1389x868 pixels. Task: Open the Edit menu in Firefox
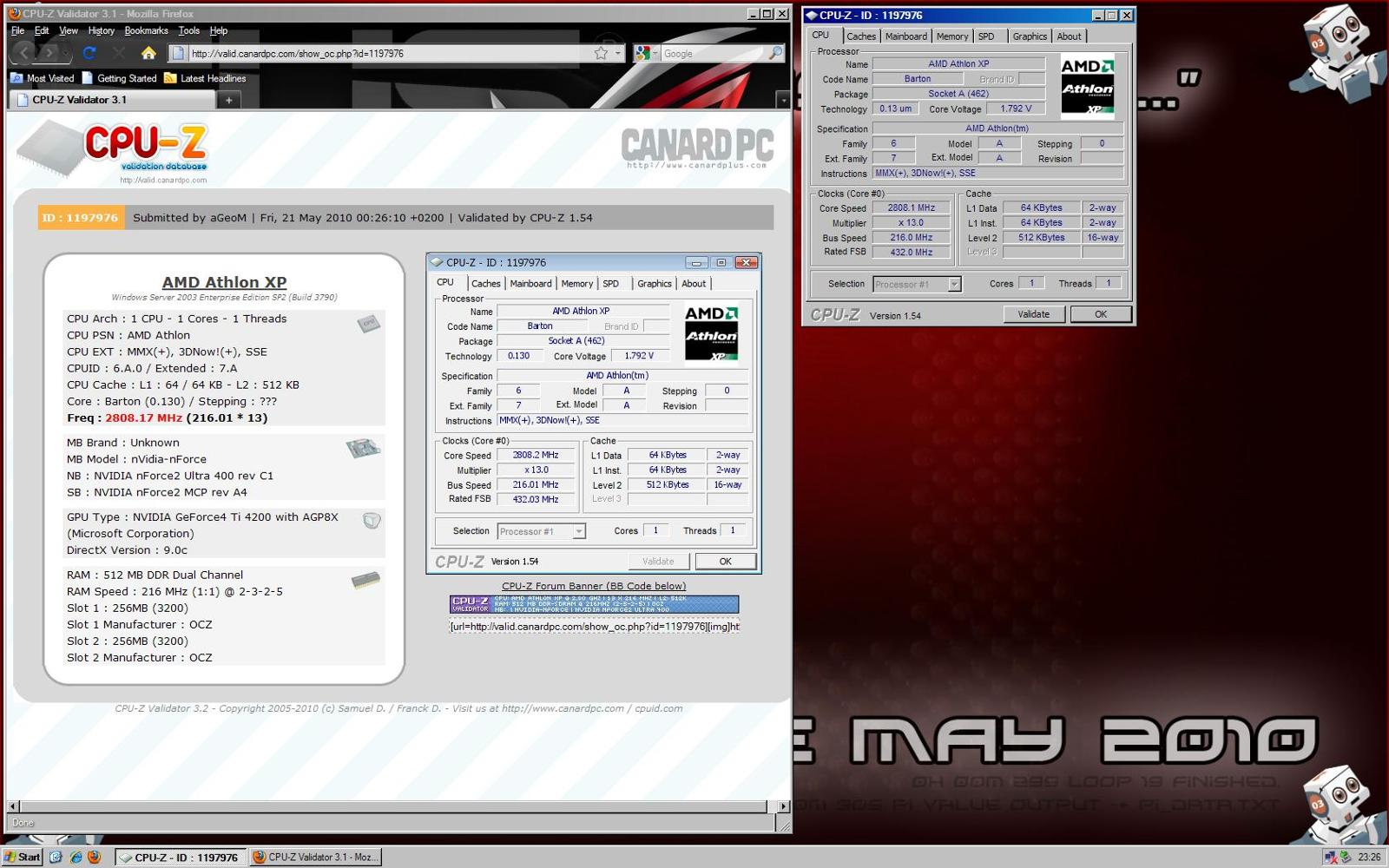(x=42, y=30)
